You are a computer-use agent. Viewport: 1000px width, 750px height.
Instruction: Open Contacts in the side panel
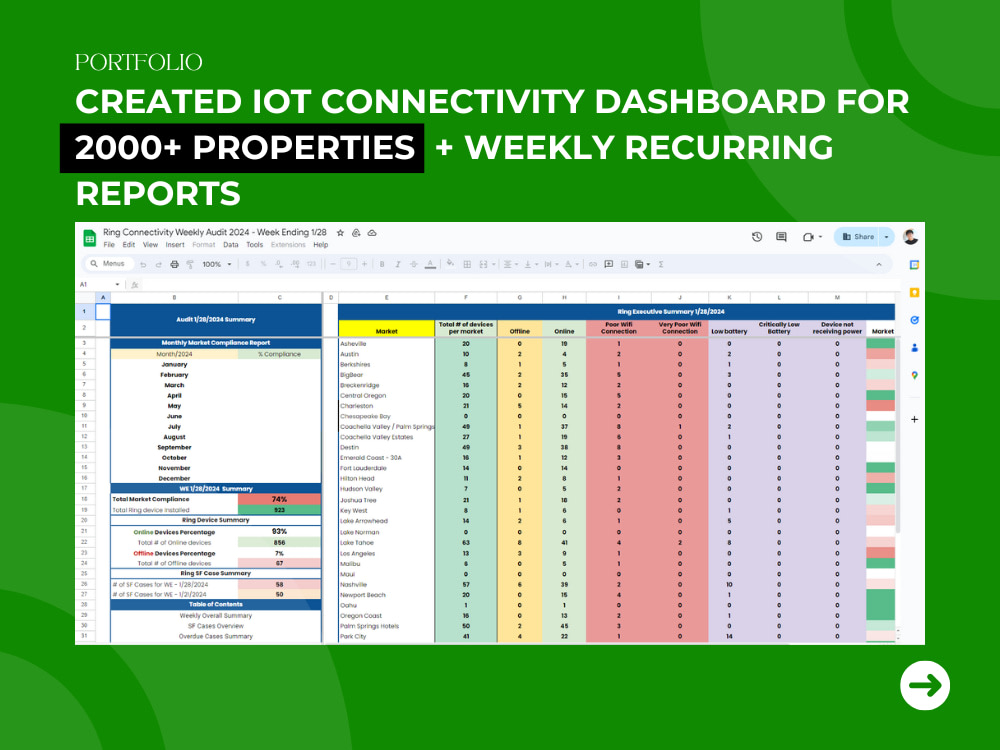pyautogui.click(x=915, y=348)
